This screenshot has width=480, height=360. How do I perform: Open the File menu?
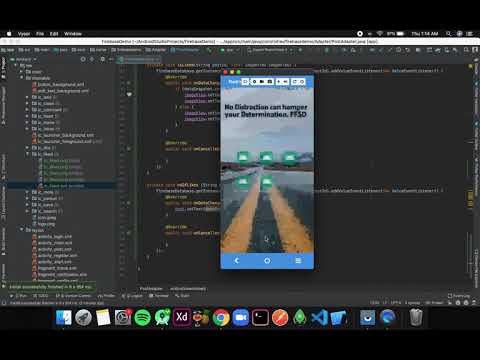(40, 34)
